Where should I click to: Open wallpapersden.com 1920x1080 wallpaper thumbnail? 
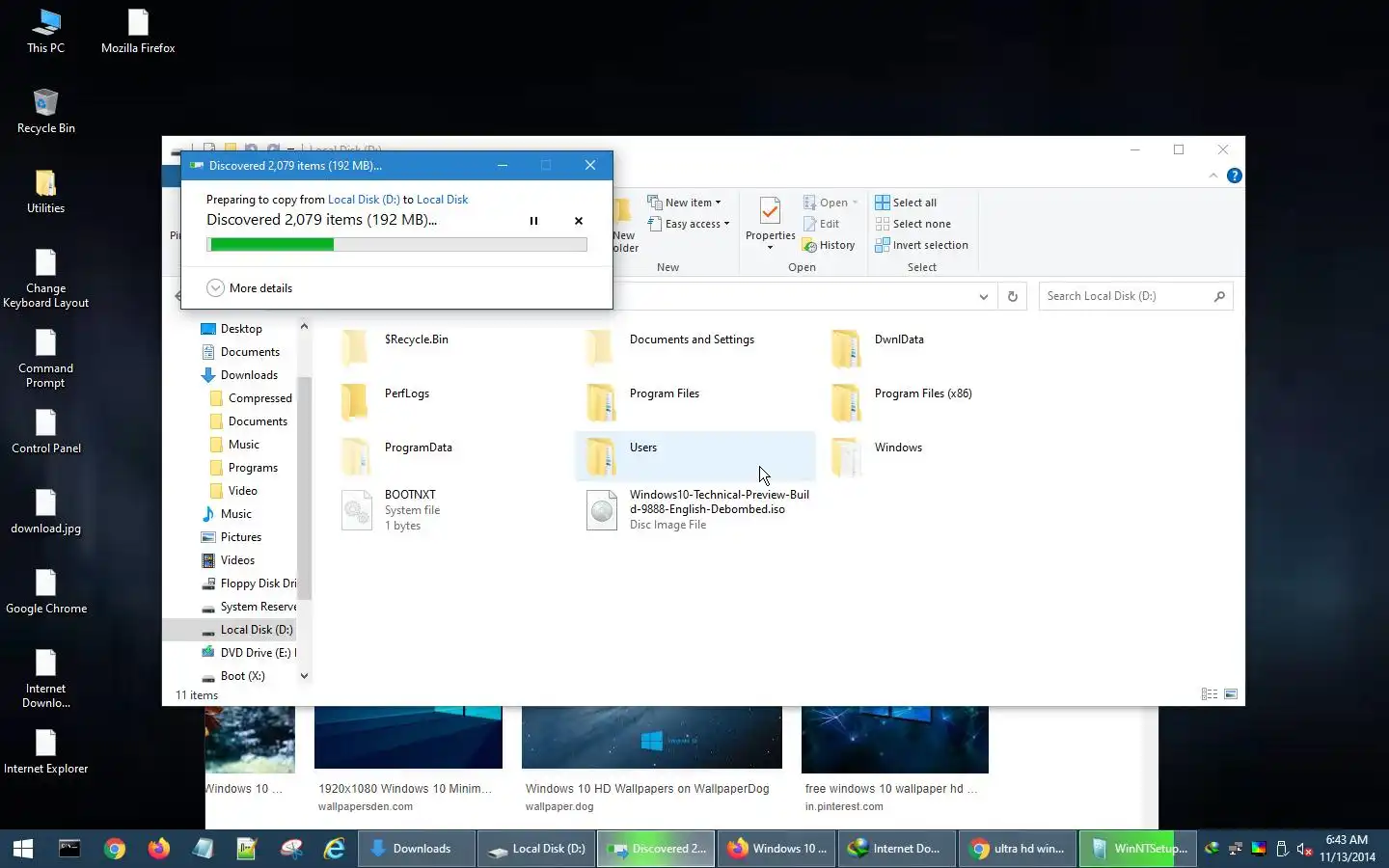408,738
